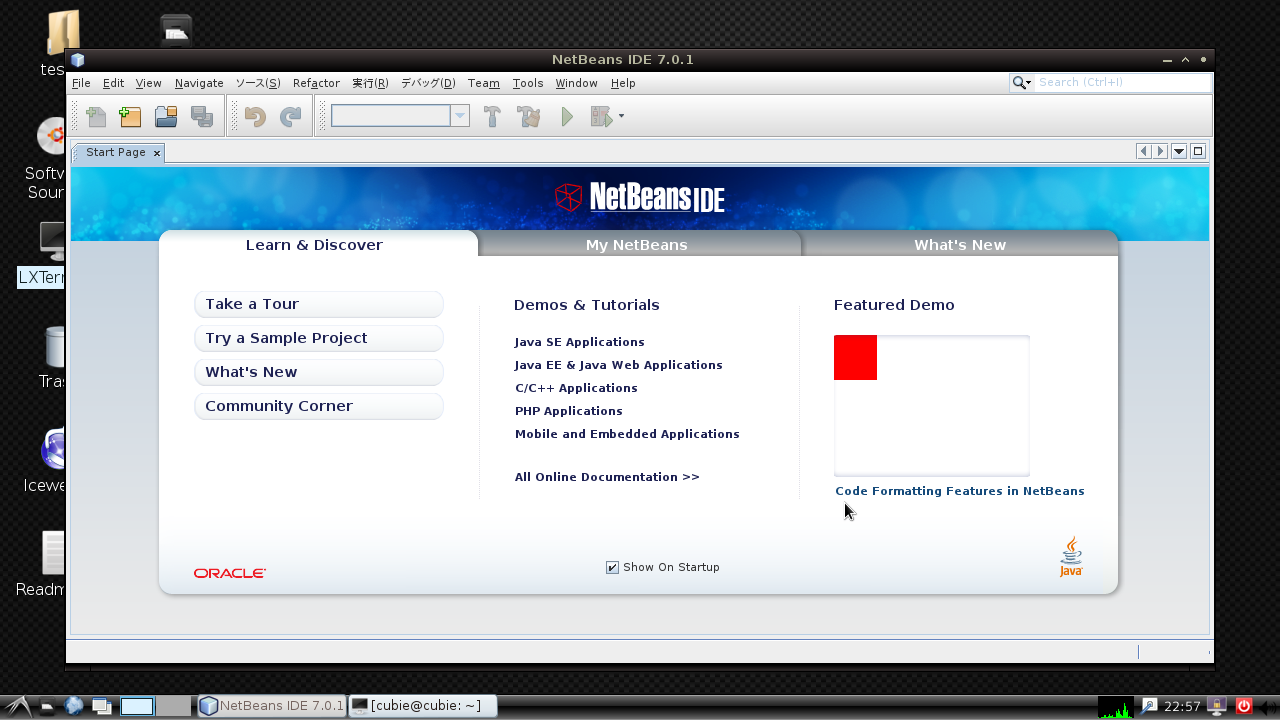Screen dimensions: 1280x720
Task: Click the Redo arrow icon
Action: 290,117
